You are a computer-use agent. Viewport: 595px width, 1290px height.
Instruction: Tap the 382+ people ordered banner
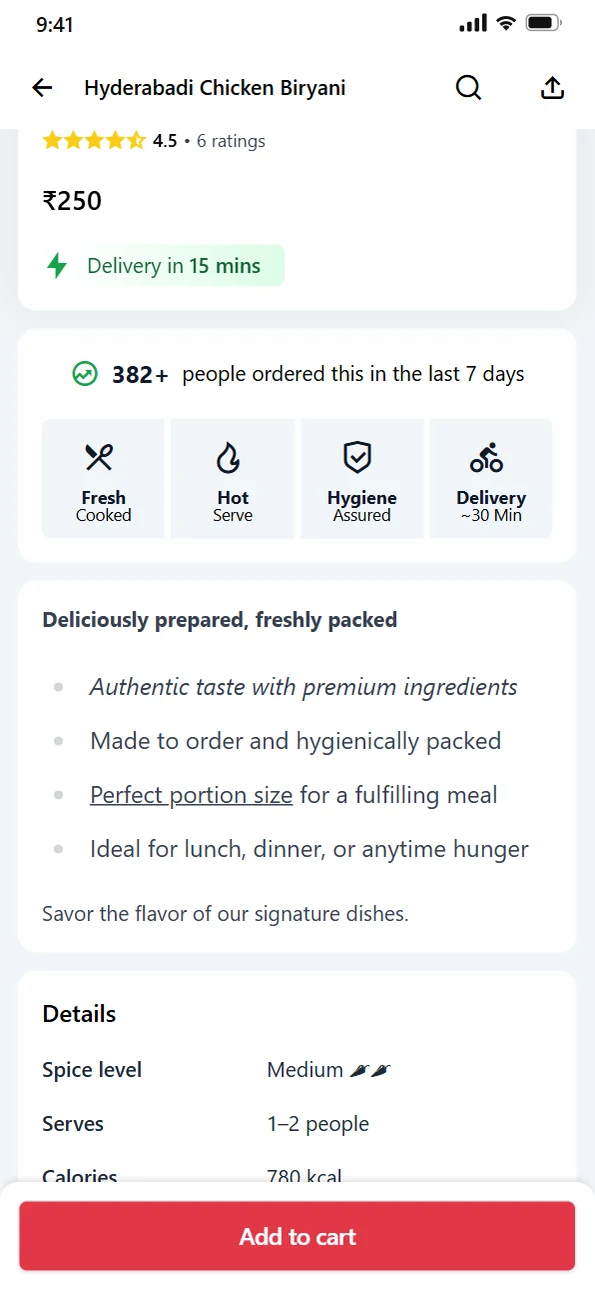[x=298, y=374]
